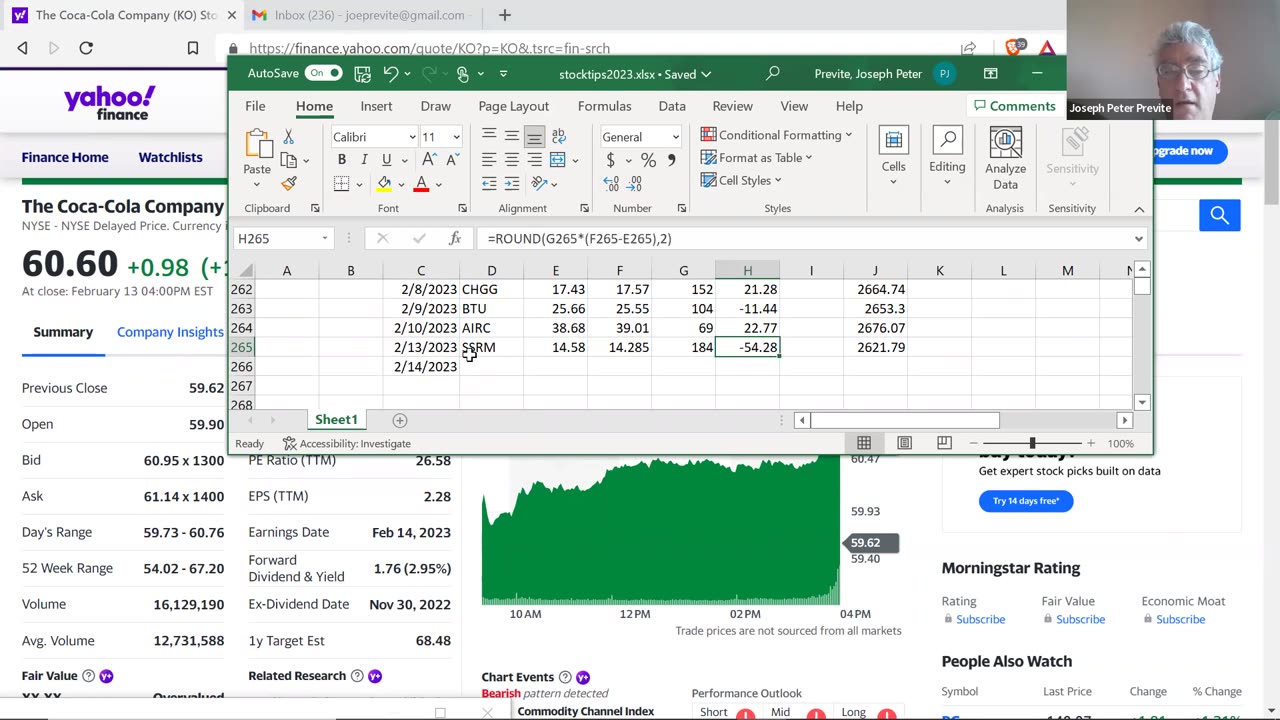Click Increase Decimal icon
Image resolution: width=1280 pixels, height=720 pixels.
(611, 184)
